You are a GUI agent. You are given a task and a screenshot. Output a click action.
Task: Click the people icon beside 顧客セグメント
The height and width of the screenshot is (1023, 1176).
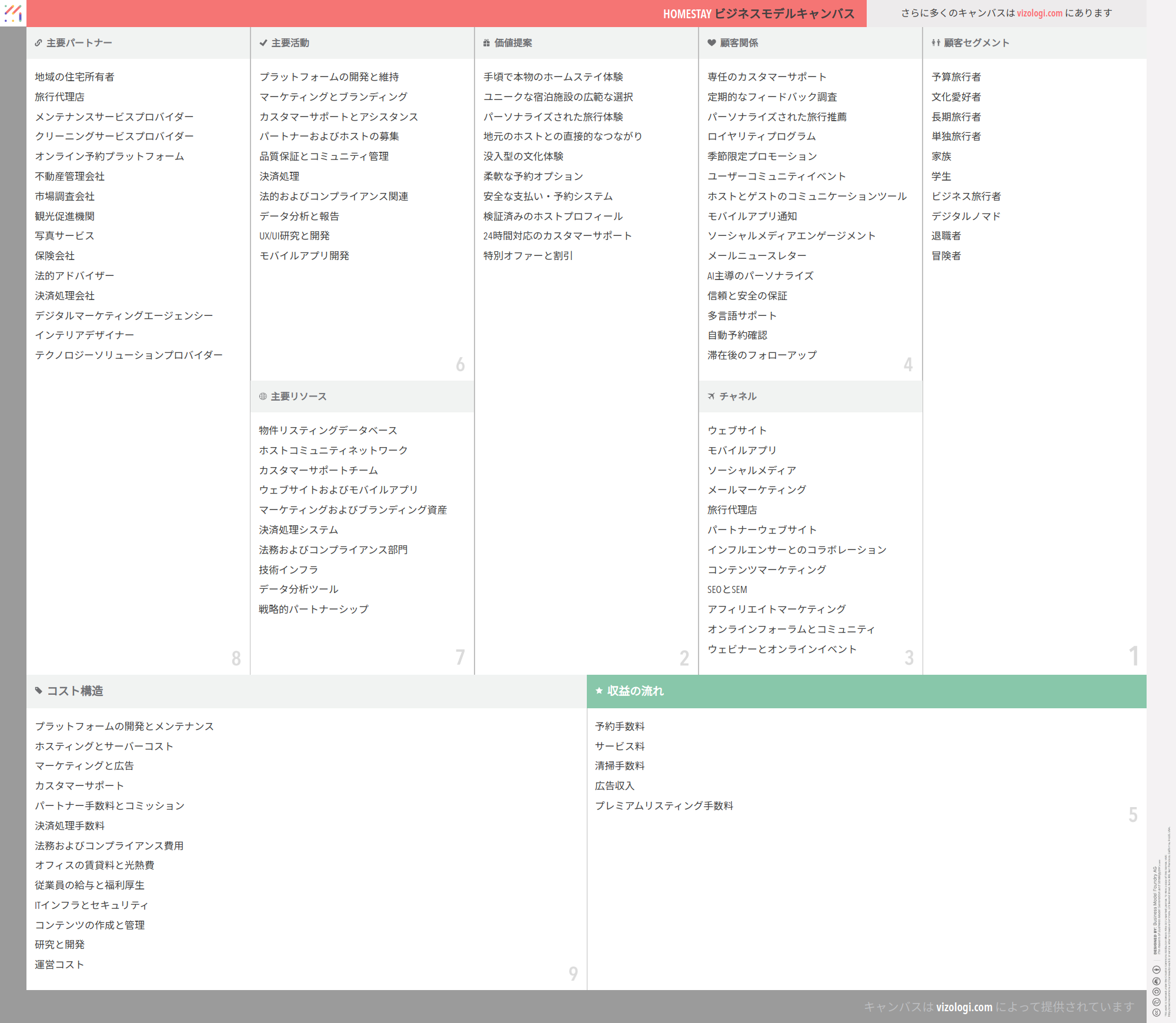pyautogui.click(x=936, y=43)
